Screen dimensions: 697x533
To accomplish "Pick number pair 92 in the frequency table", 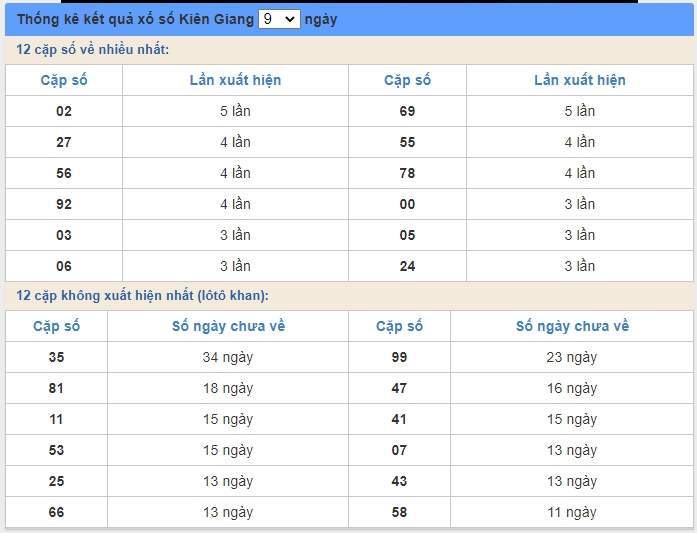I will click(x=64, y=204).
